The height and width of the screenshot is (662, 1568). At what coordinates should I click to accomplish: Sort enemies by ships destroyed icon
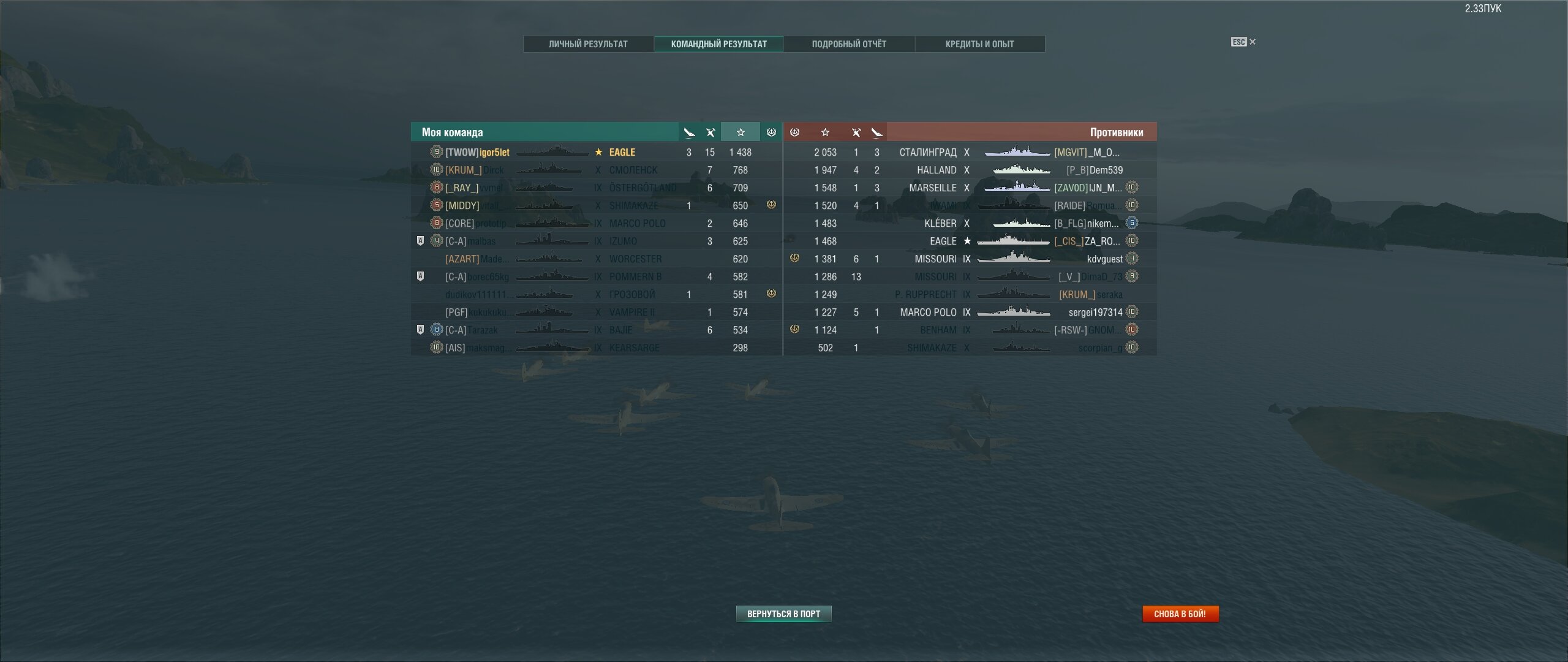tap(876, 132)
